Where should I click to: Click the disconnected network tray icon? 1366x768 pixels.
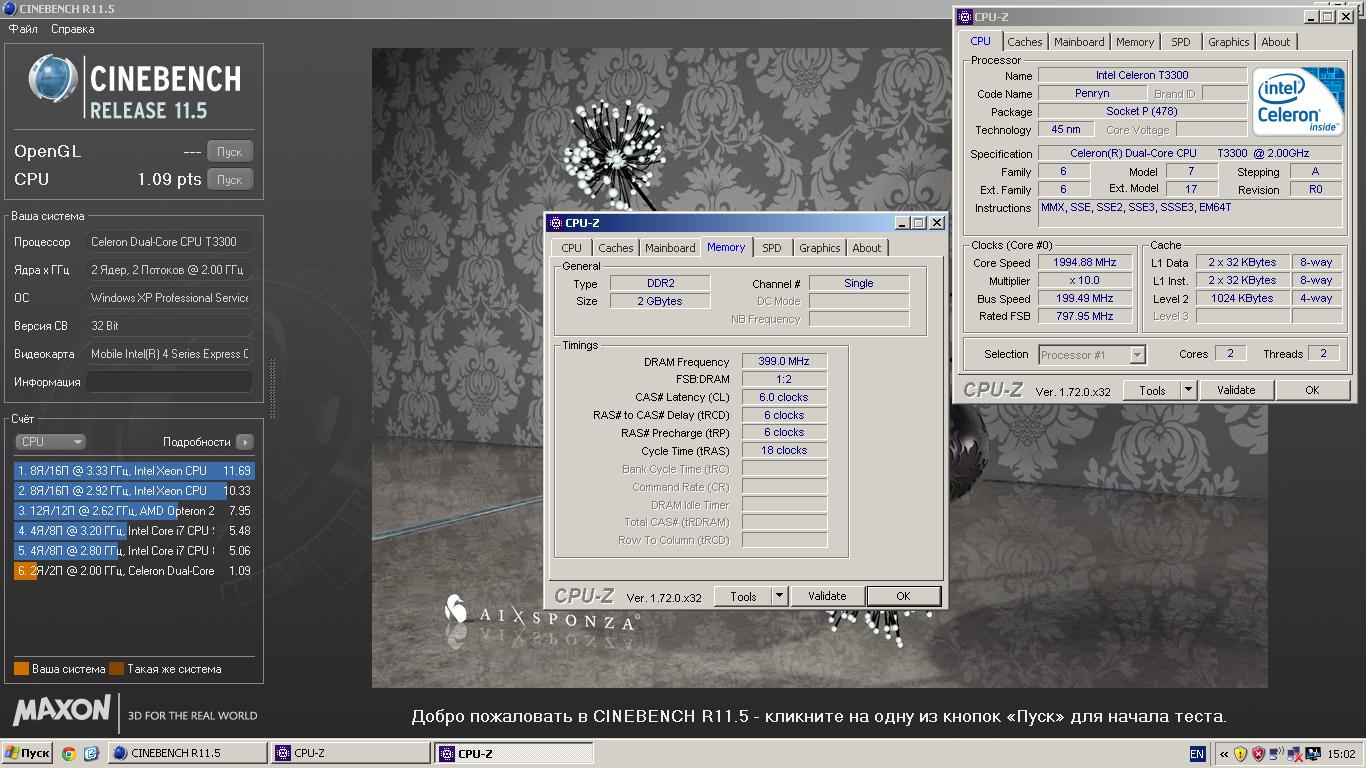(x=1294, y=754)
